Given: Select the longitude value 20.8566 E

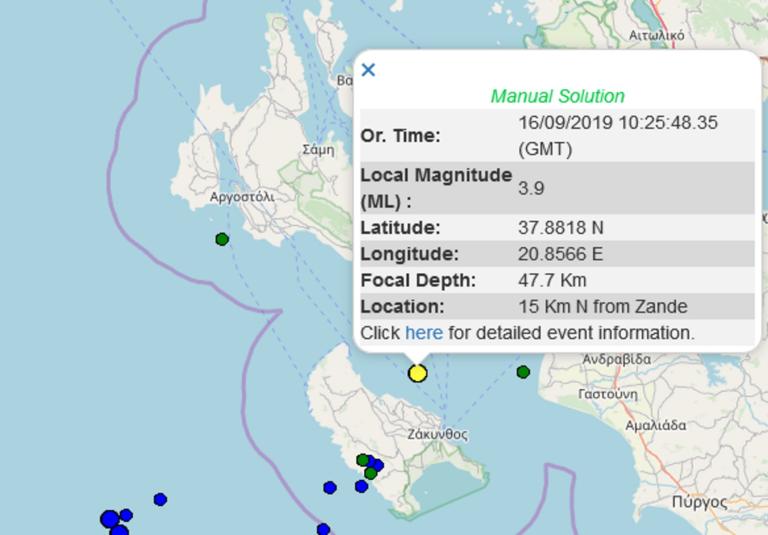Looking at the screenshot, I should point(560,254).
